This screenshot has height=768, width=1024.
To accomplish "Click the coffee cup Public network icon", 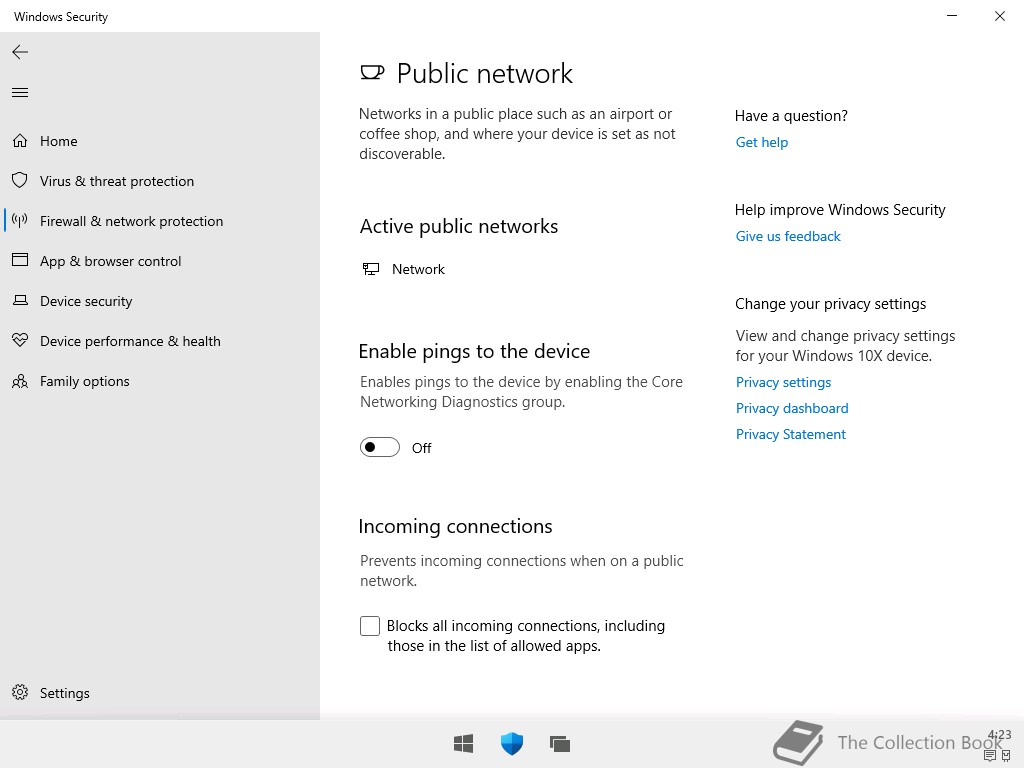I will 372,72.
